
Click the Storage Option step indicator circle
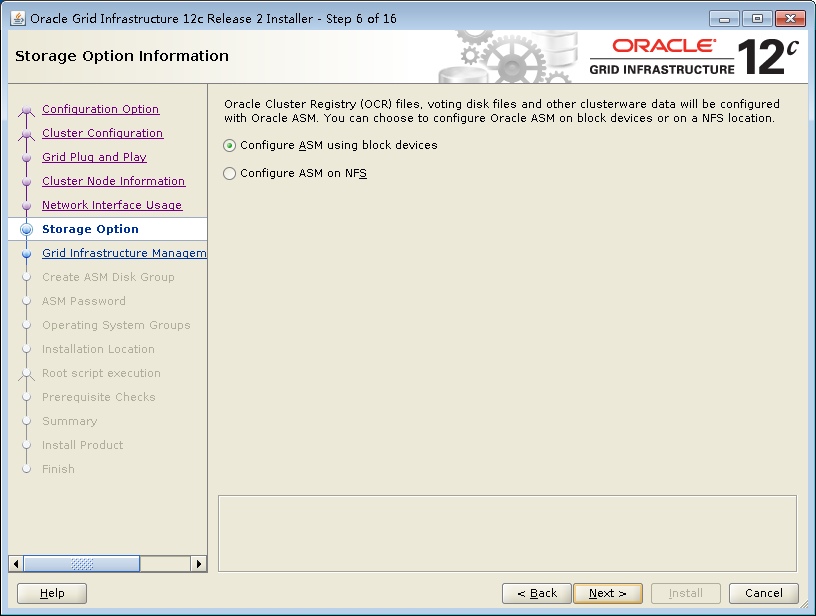coord(27,229)
